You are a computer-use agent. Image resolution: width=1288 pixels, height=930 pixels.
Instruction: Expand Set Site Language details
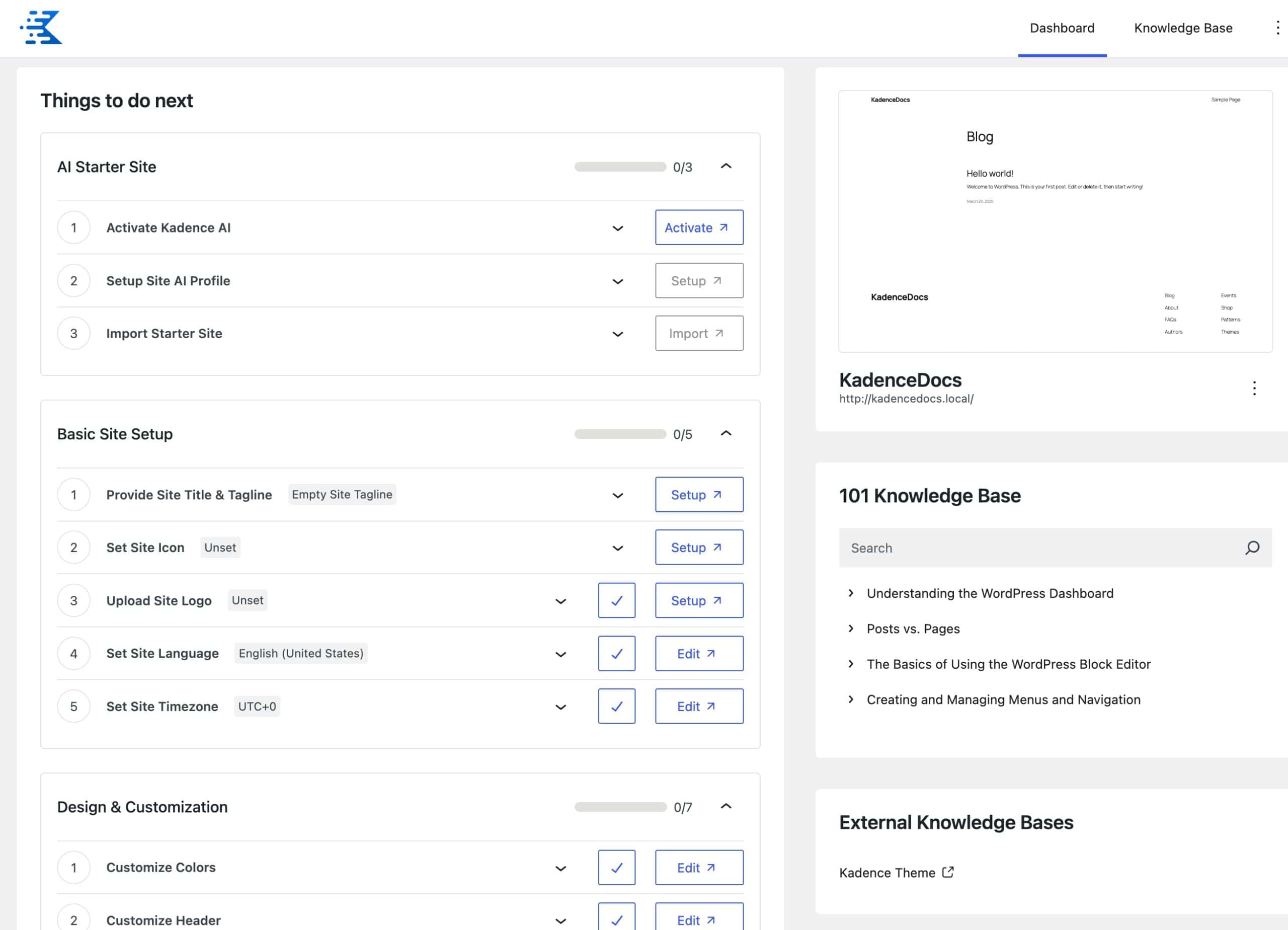[560, 654]
